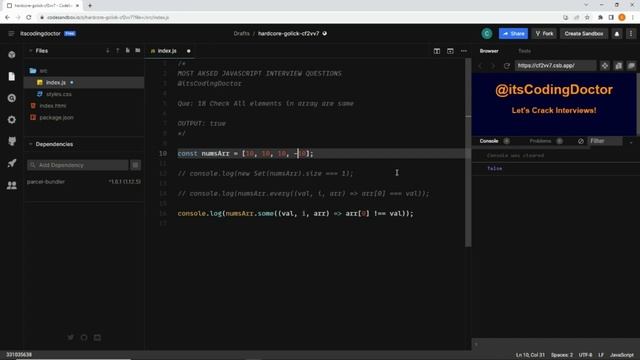Collapse the Files section
640x360 pixels.
click(30, 51)
